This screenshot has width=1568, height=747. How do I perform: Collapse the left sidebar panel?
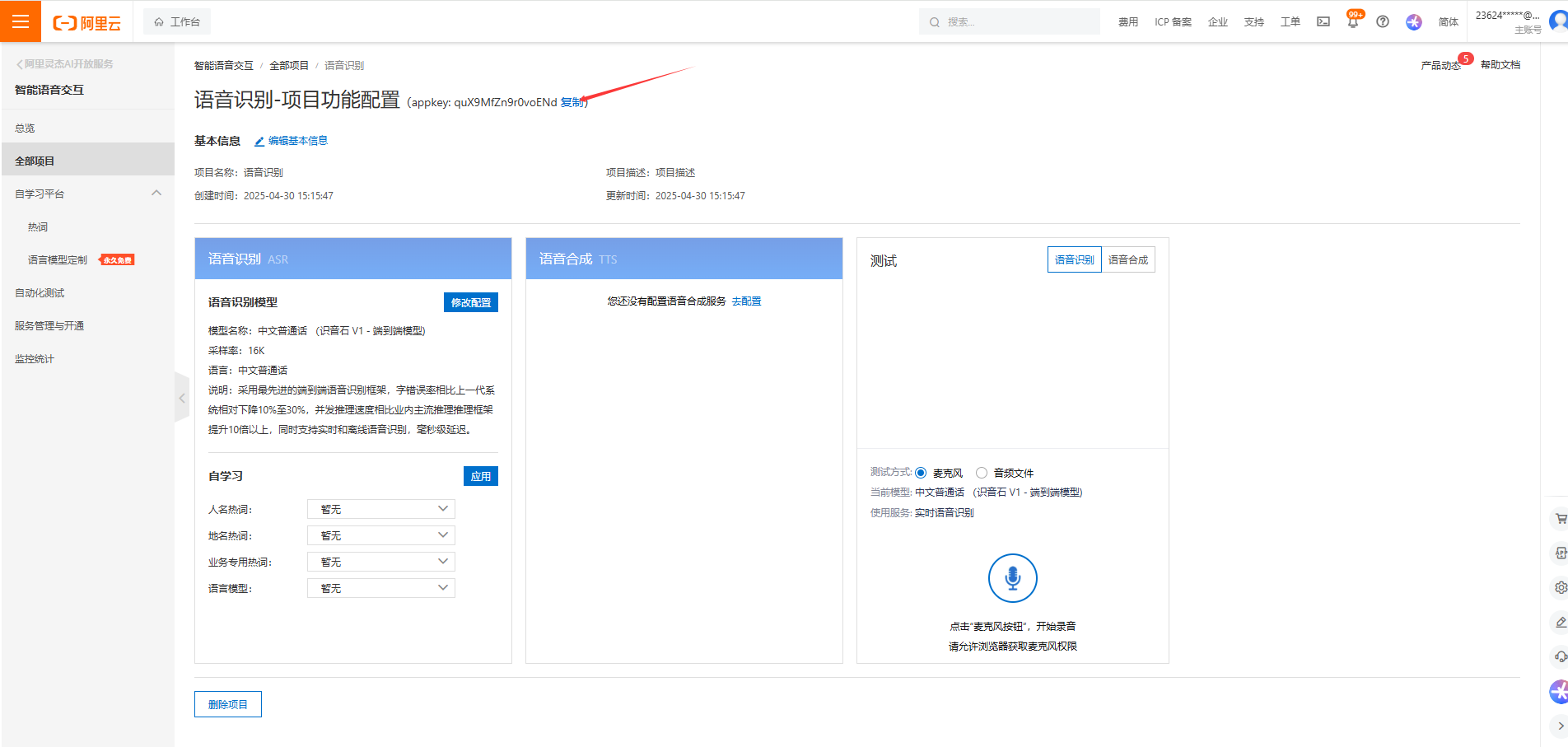pyautogui.click(x=182, y=398)
